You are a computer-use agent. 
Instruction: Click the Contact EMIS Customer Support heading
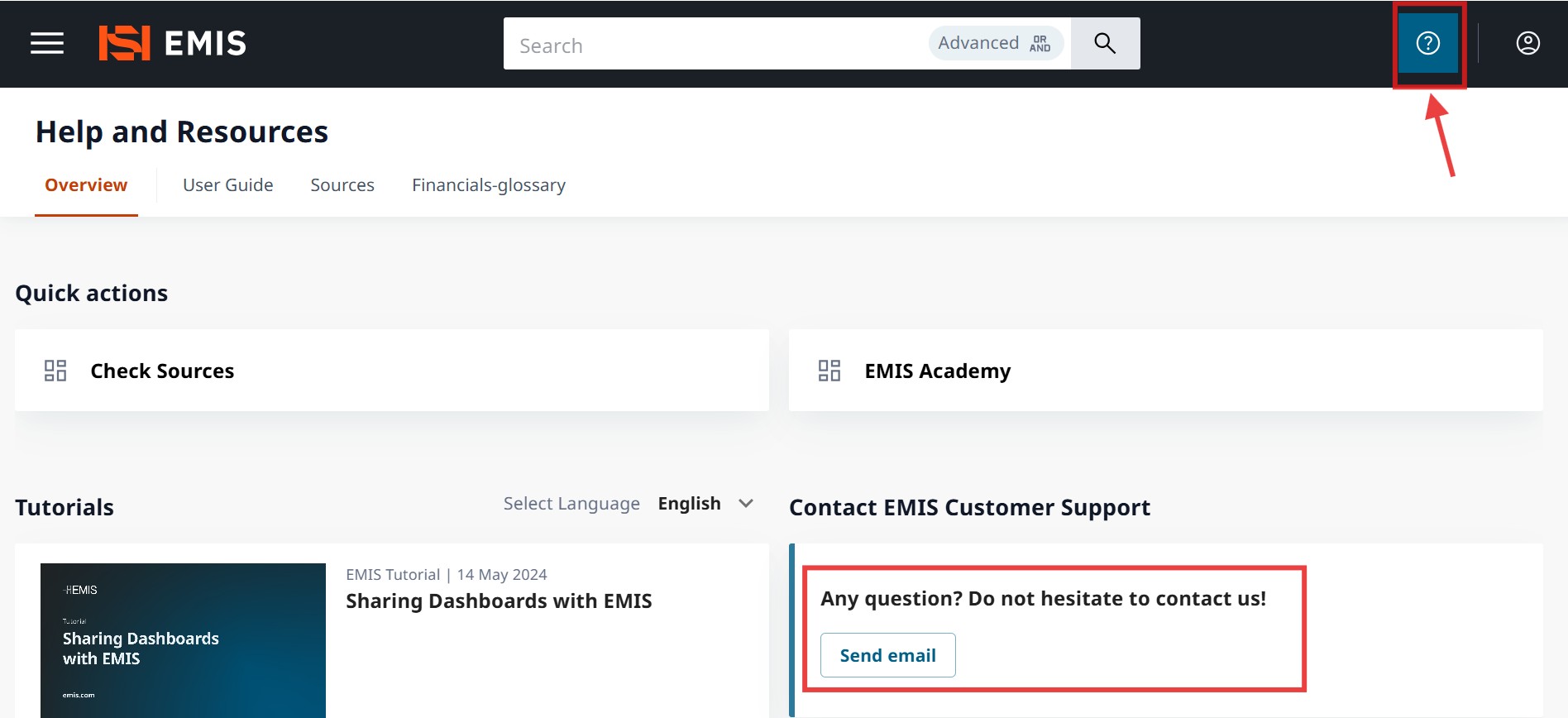(x=970, y=508)
